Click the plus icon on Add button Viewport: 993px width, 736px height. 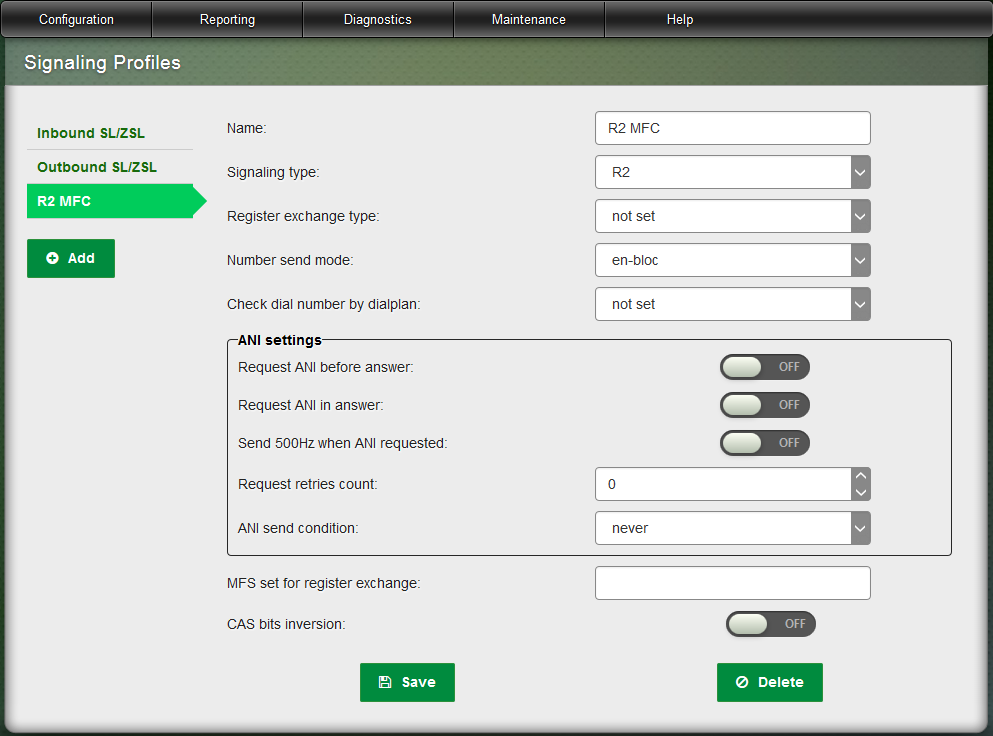point(53,258)
